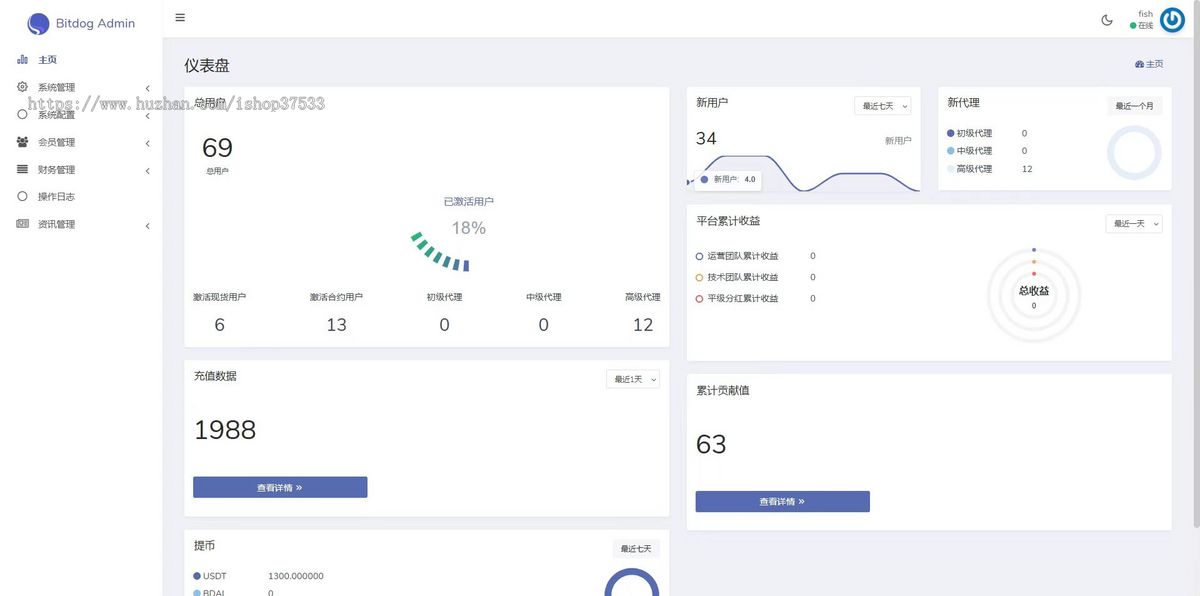Open 新代理 最近一个月 selector

1134,106
